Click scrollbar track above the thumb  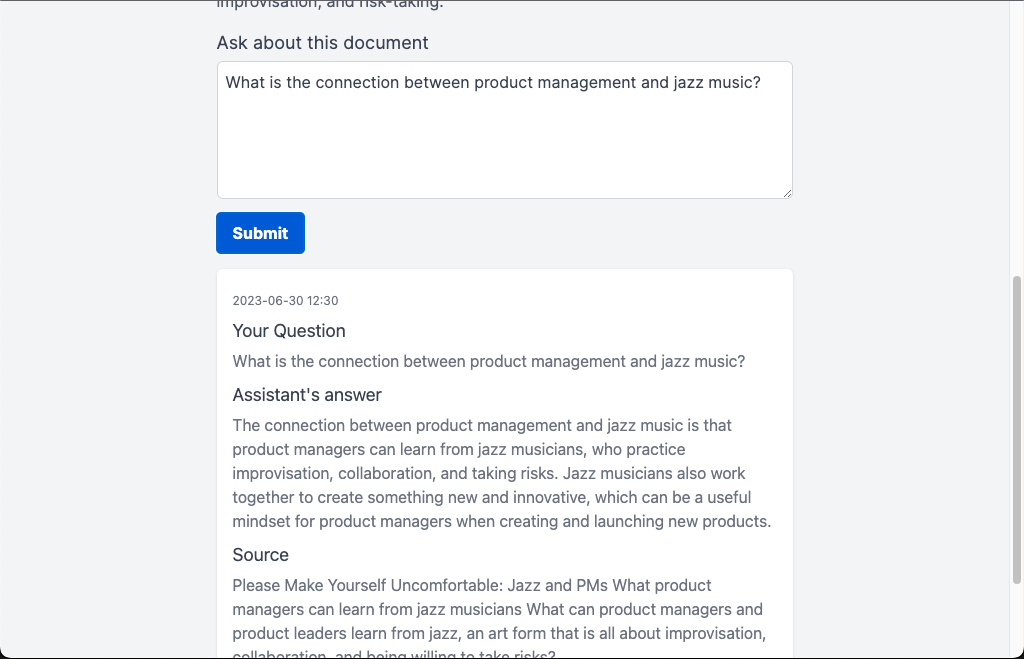pos(1017,140)
